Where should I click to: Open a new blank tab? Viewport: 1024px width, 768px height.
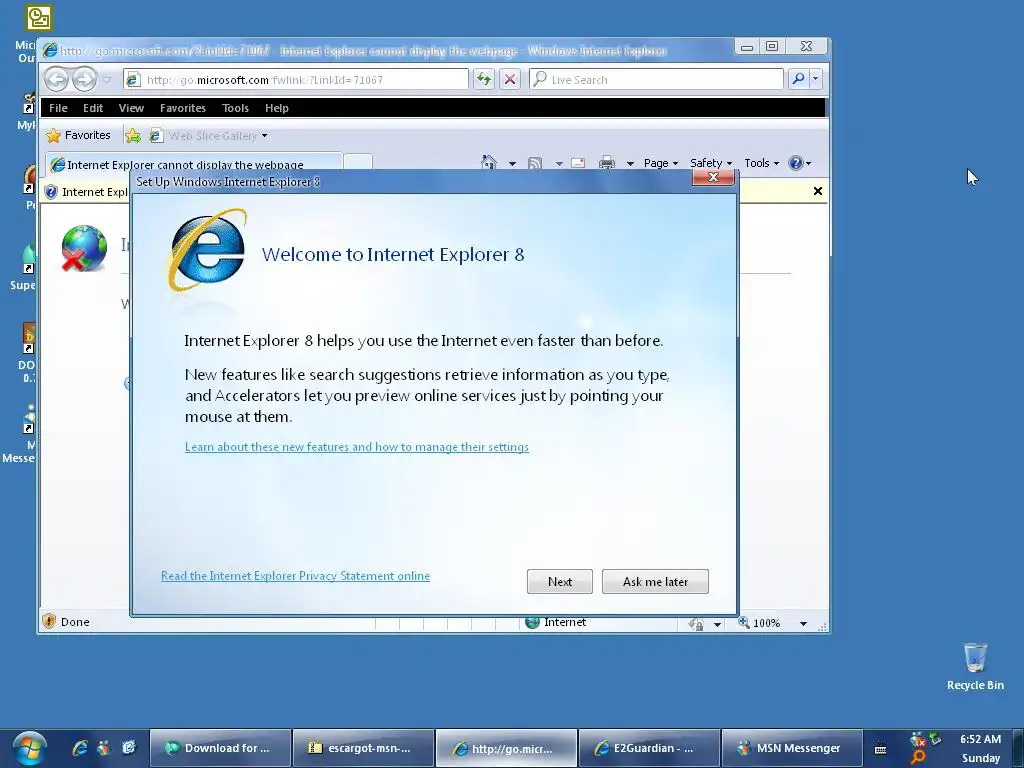(x=357, y=164)
